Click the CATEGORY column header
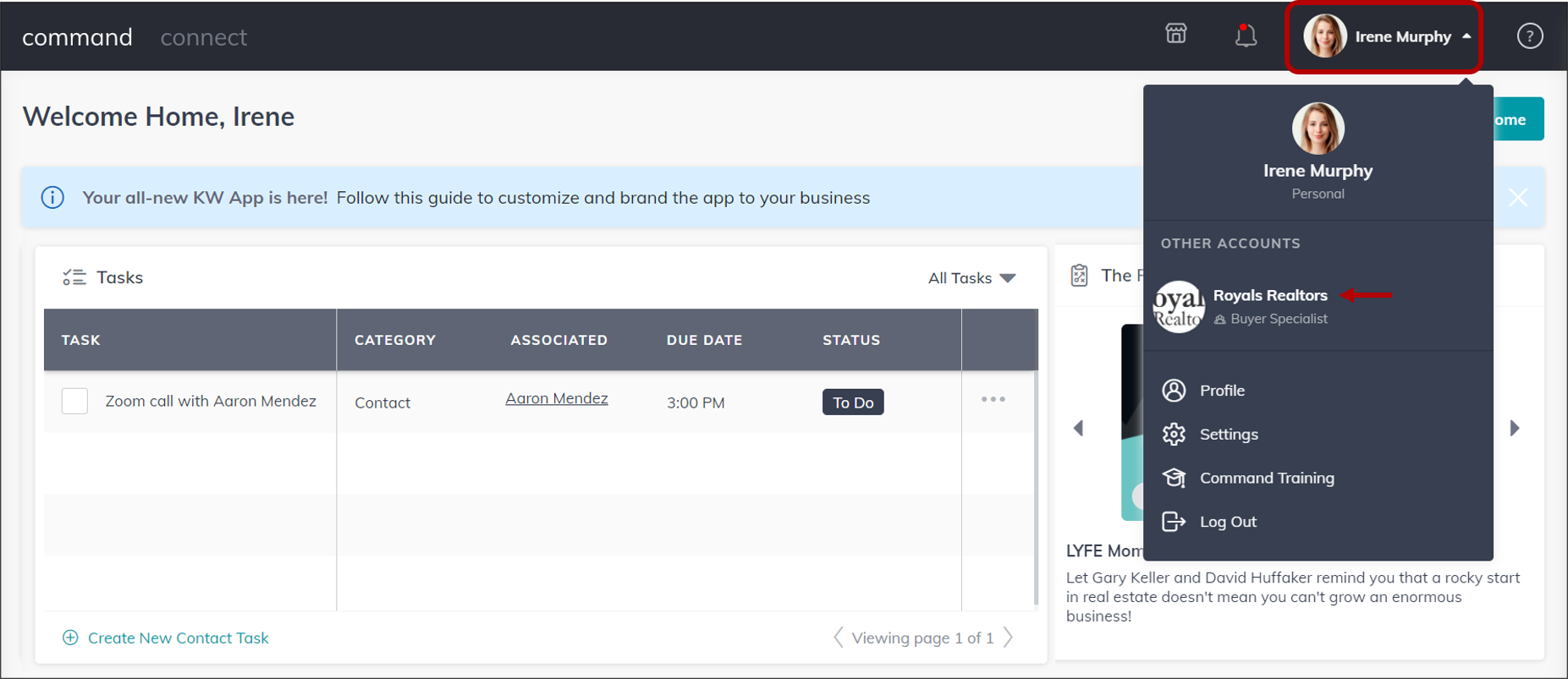1568x679 pixels. (x=395, y=340)
